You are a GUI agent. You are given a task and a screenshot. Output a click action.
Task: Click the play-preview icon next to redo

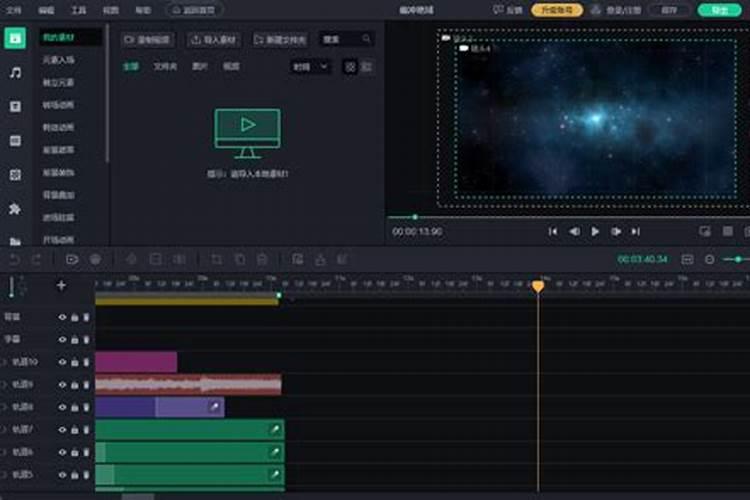72,259
